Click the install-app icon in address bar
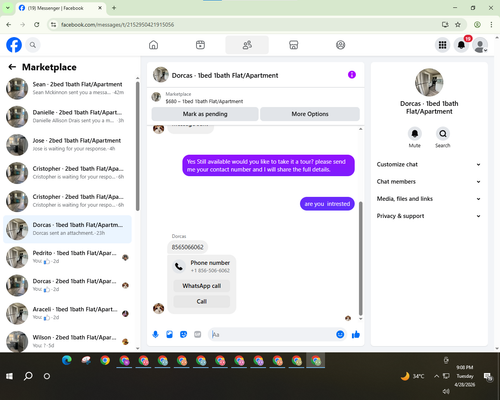Viewport: 500px width, 400px height. click(x=445, y=24)
